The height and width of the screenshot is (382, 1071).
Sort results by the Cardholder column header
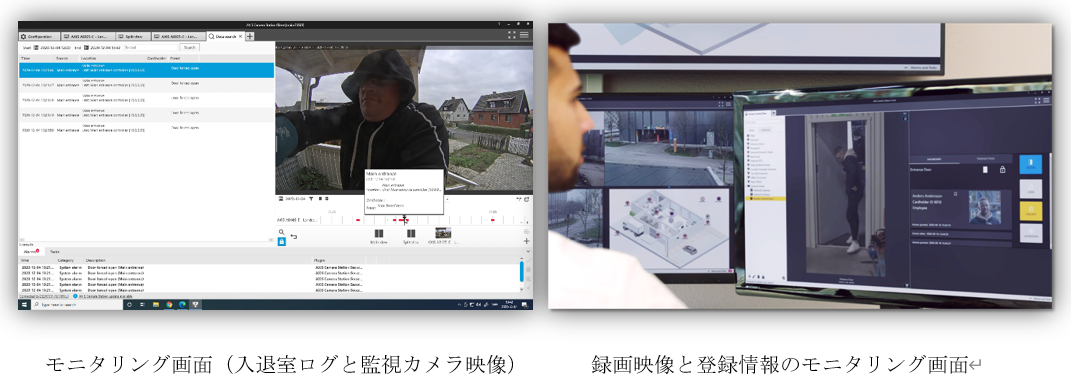pyautogui.click(x=156, y=59)
